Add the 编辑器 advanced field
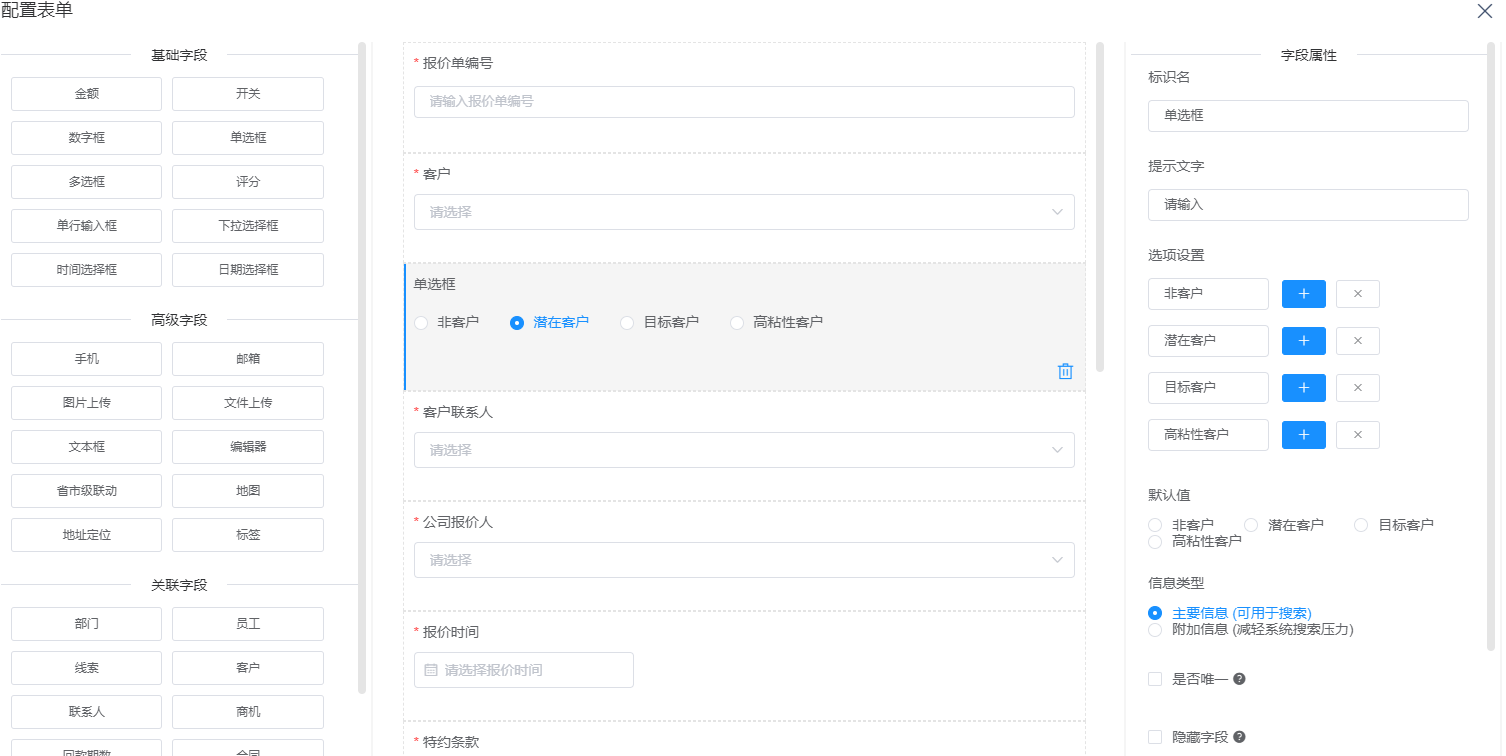Viewport: 1506px width, 756px height. click(248, 447)
